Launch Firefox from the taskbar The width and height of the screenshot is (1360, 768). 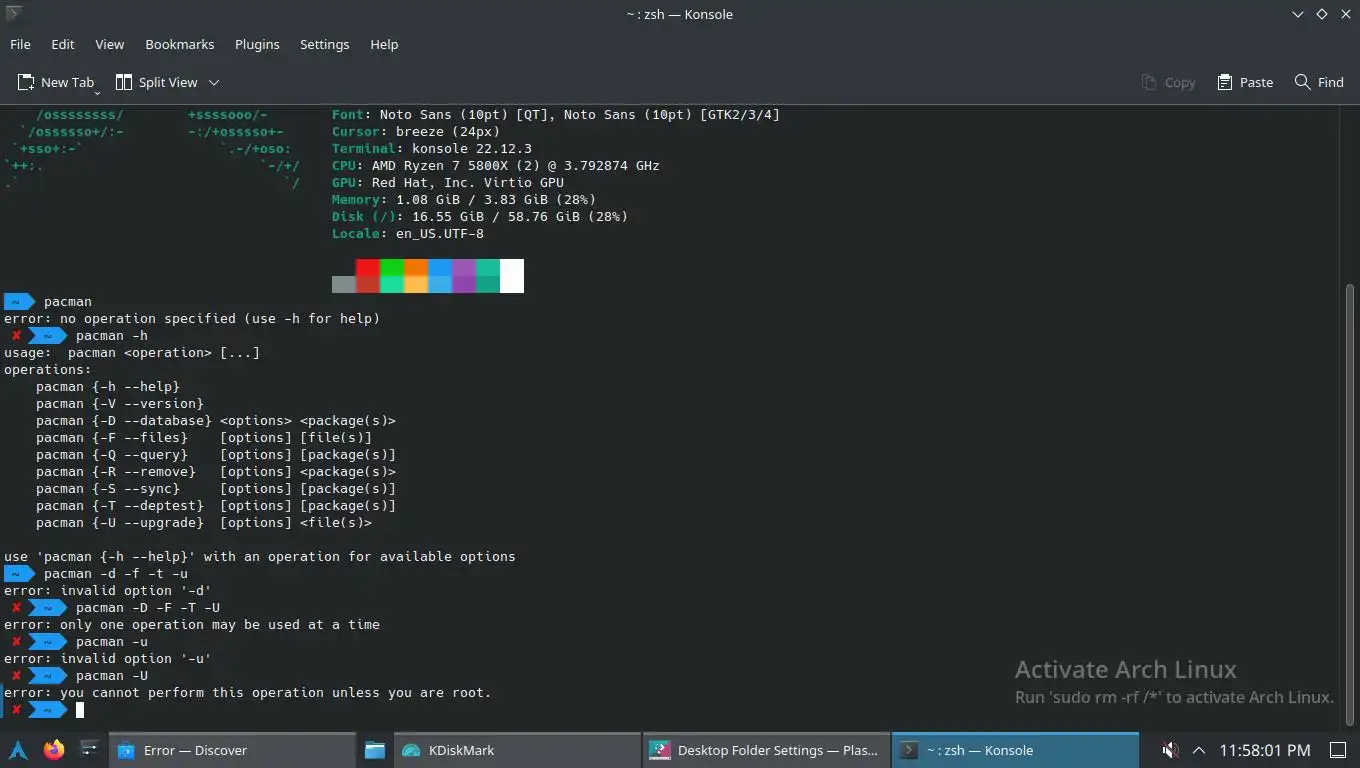[x=54, y=749]
